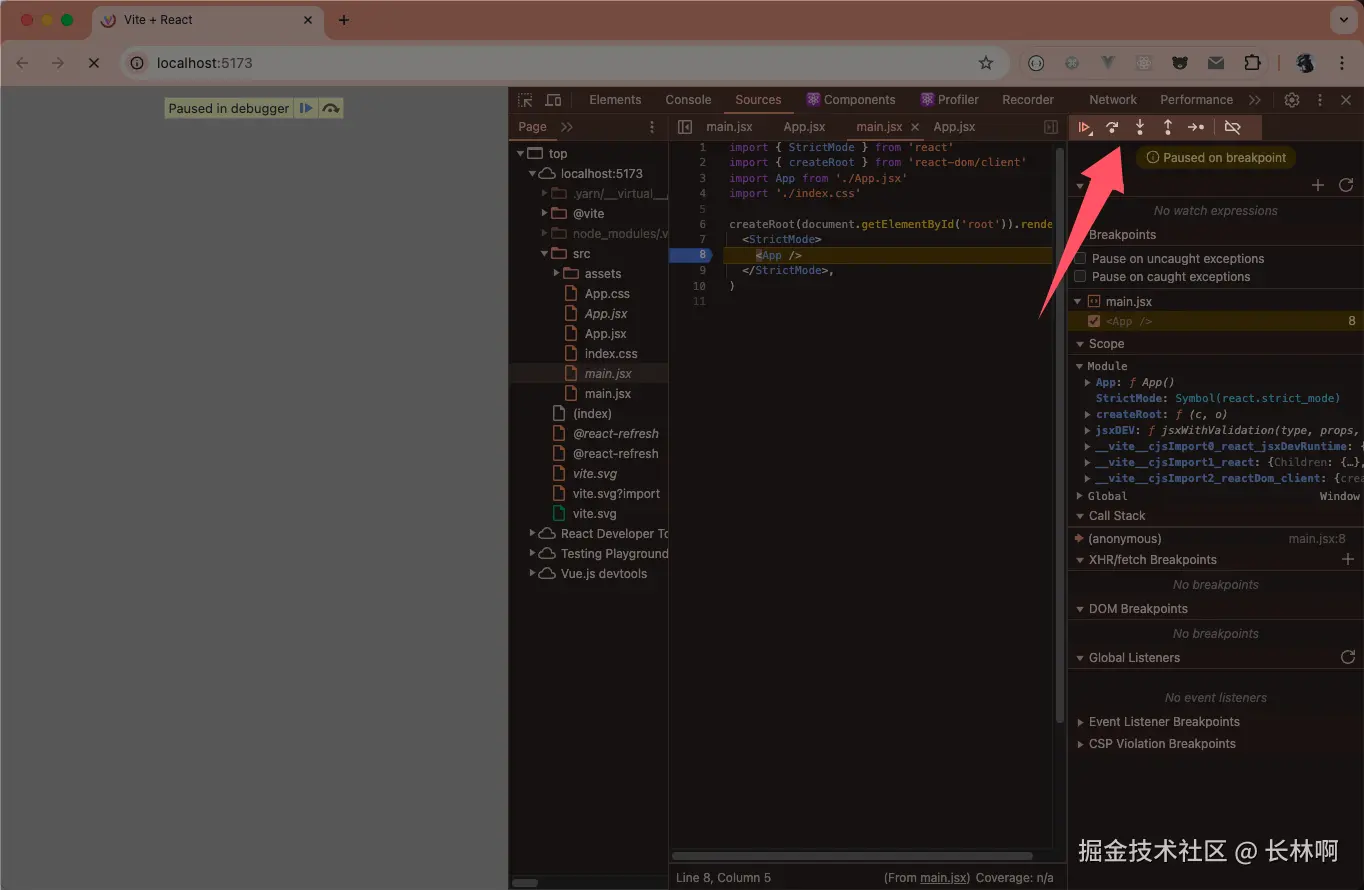1364x890 pixels.
Task: Enable Pause on uncaught exceptions
Action: pos(1080,259)
